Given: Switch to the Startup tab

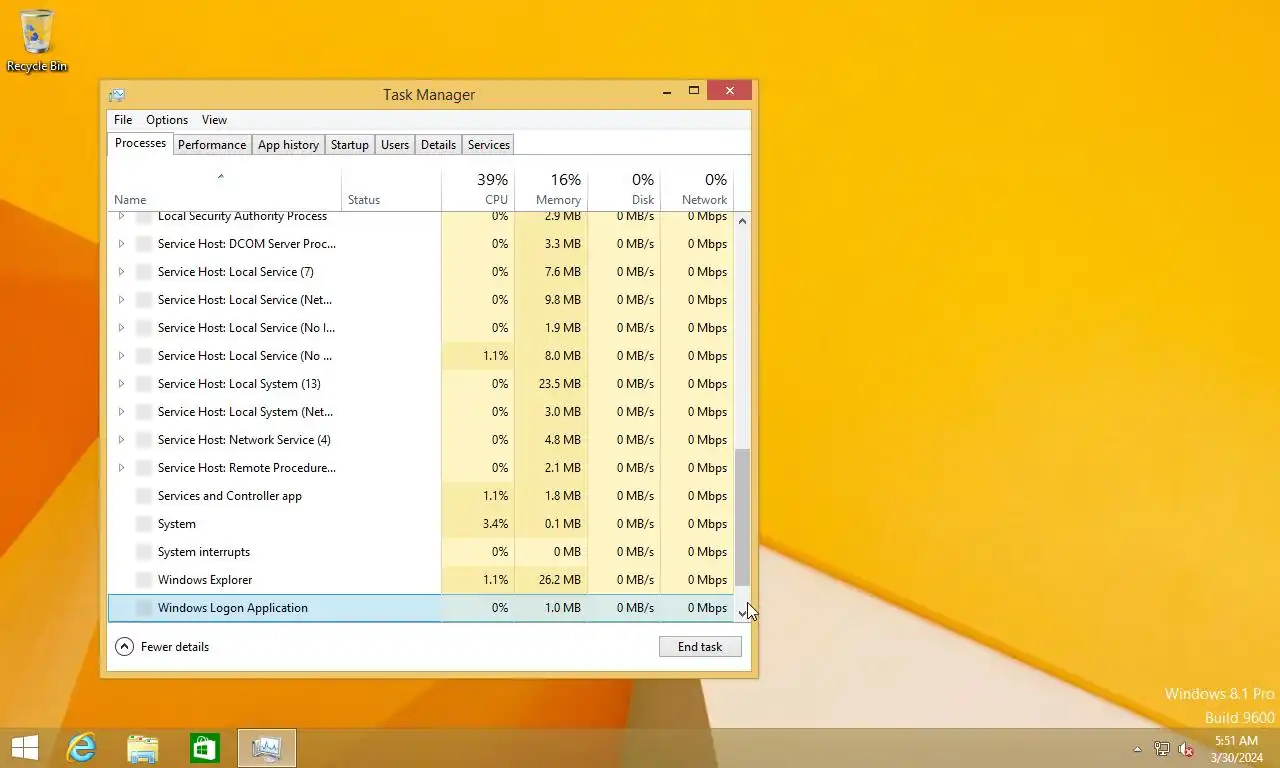Looking at the screenshot, I should (350, 145).
